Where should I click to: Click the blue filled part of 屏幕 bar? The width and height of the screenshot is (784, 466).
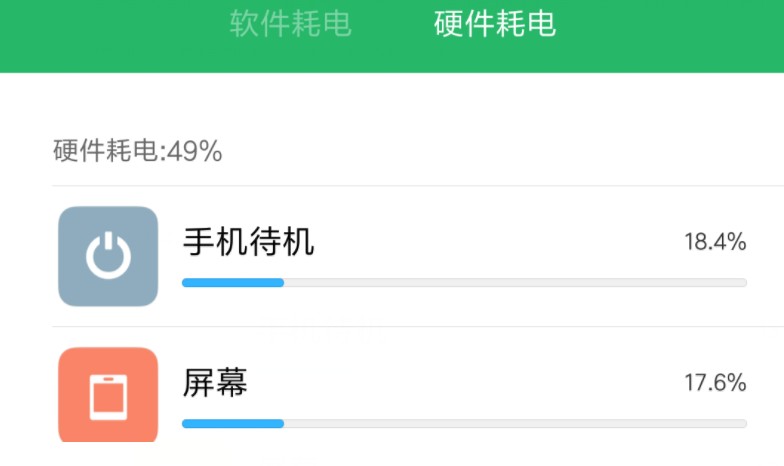click(x=233, y=423)
